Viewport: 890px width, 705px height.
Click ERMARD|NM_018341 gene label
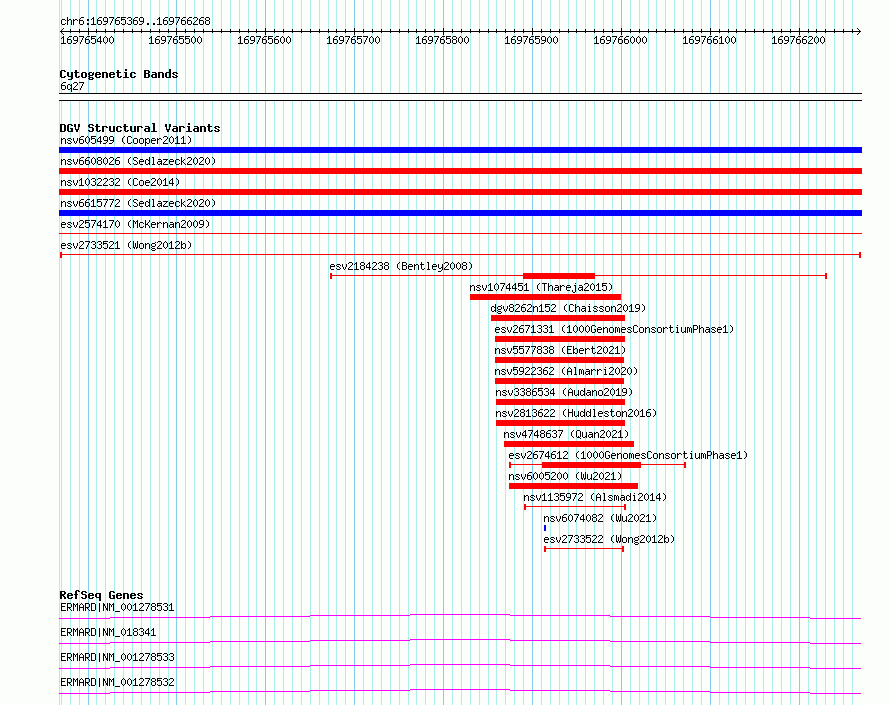coord(108,632)
